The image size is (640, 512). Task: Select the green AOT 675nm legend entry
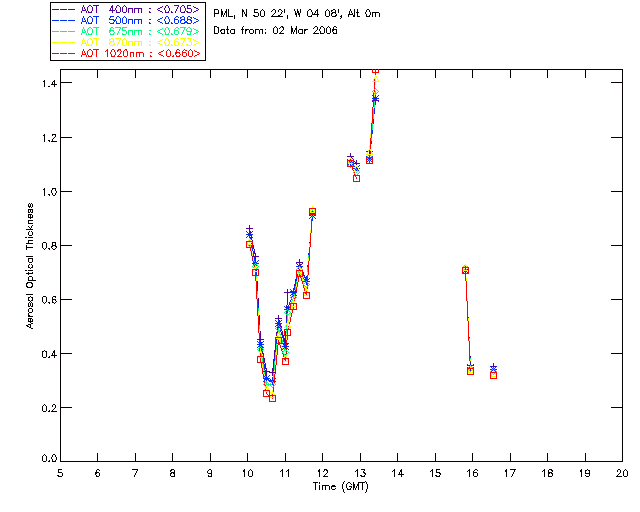pos(126,31)
